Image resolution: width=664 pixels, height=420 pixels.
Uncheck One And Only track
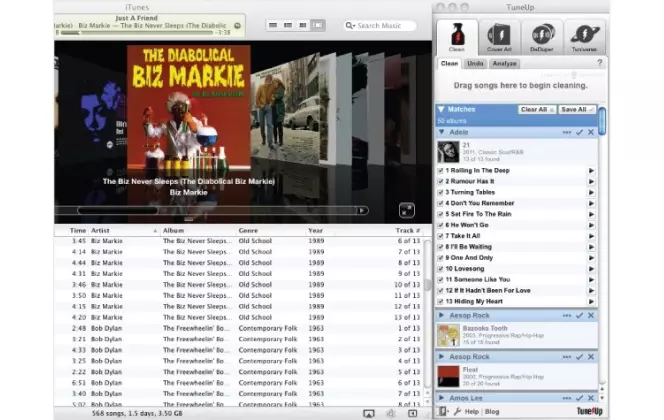[x=440, y=258]
